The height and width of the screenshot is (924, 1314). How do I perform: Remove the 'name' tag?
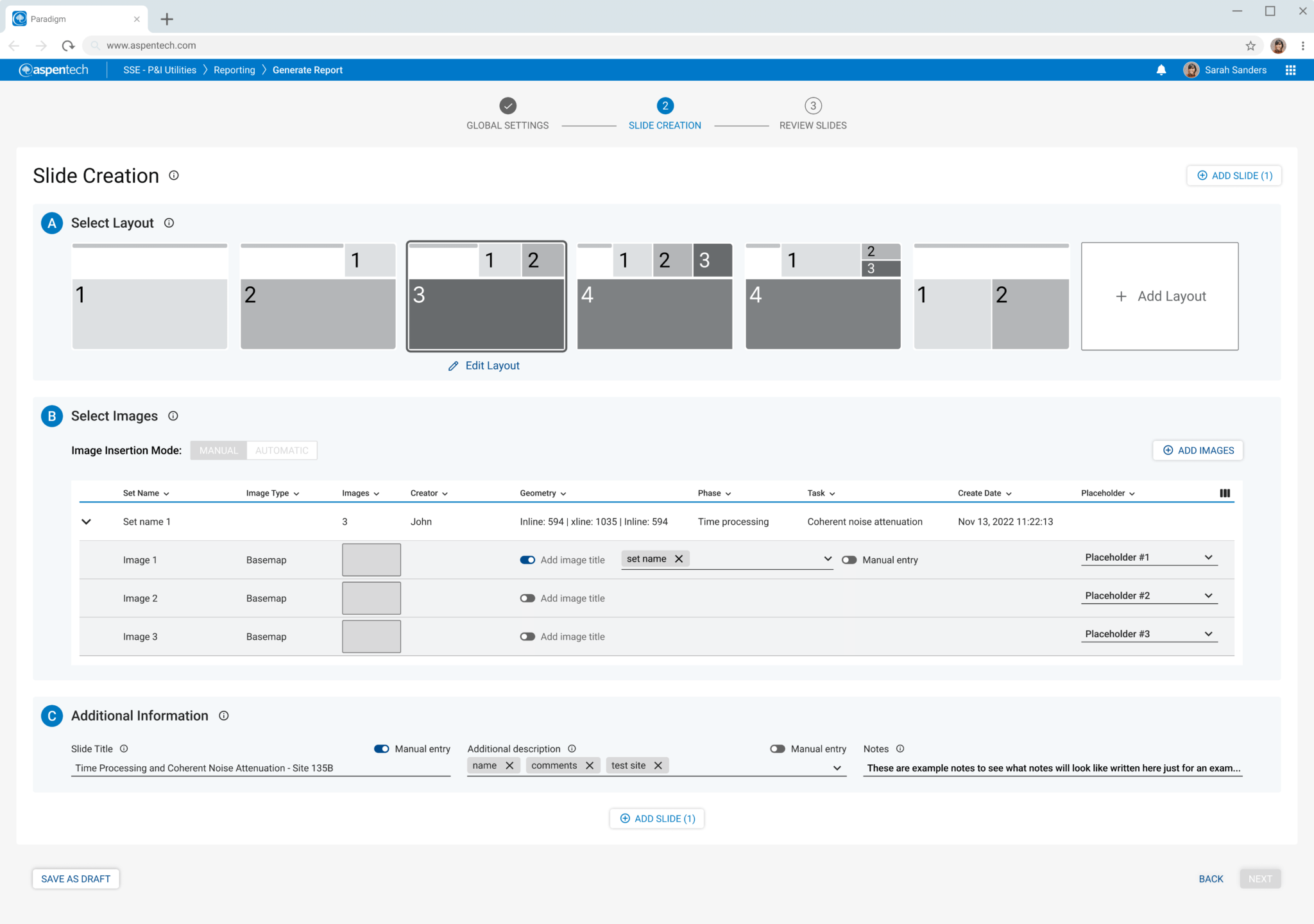click(509, 766)
